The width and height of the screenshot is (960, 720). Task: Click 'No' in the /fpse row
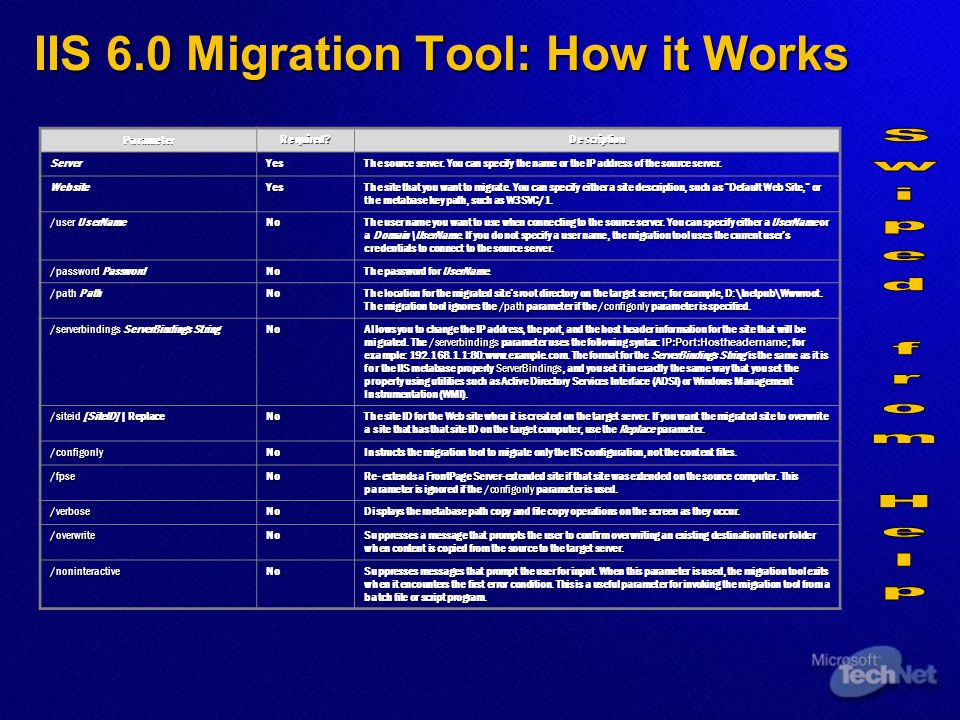[273, 476]
